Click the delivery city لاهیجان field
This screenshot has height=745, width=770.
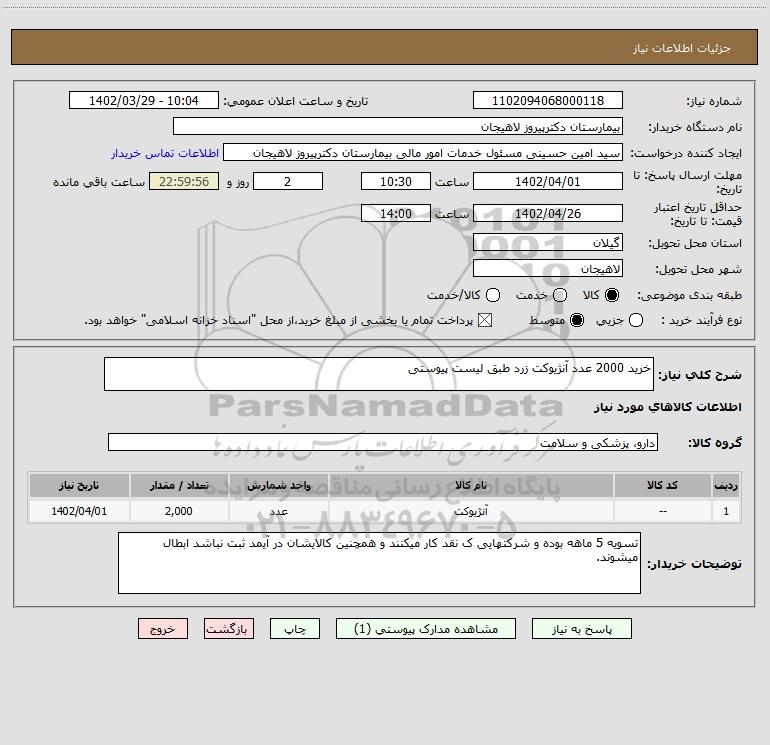(548, 269)
